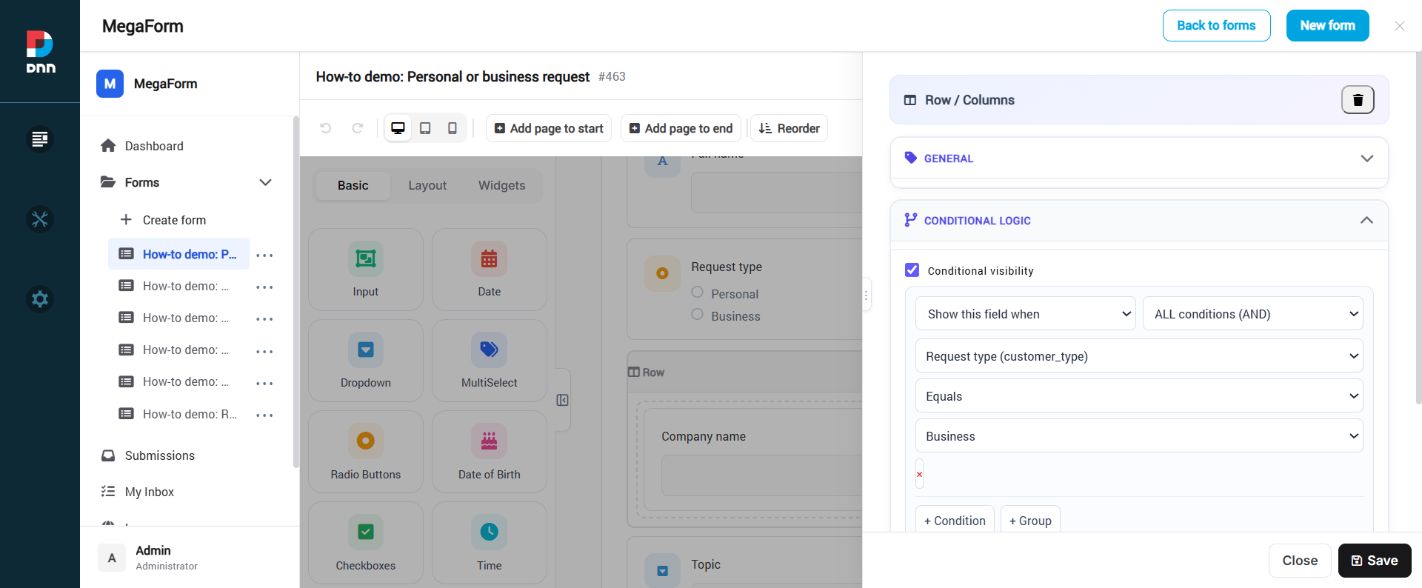Click the Row label on canvas

pyautogui.click(x=646, y=372)
